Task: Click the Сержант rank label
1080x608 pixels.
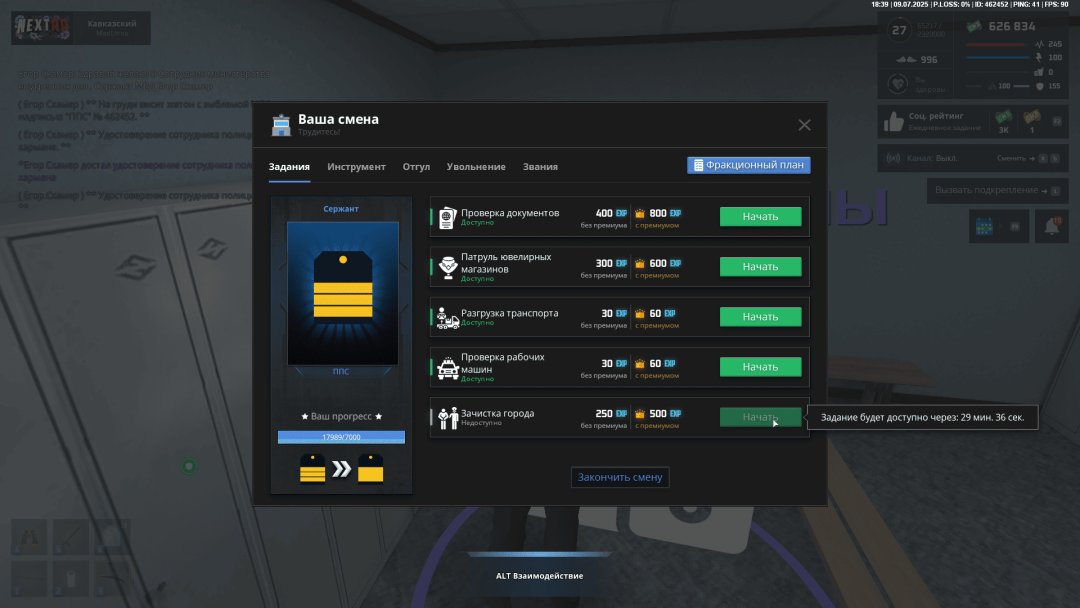Action: click(x=341, y=209)
